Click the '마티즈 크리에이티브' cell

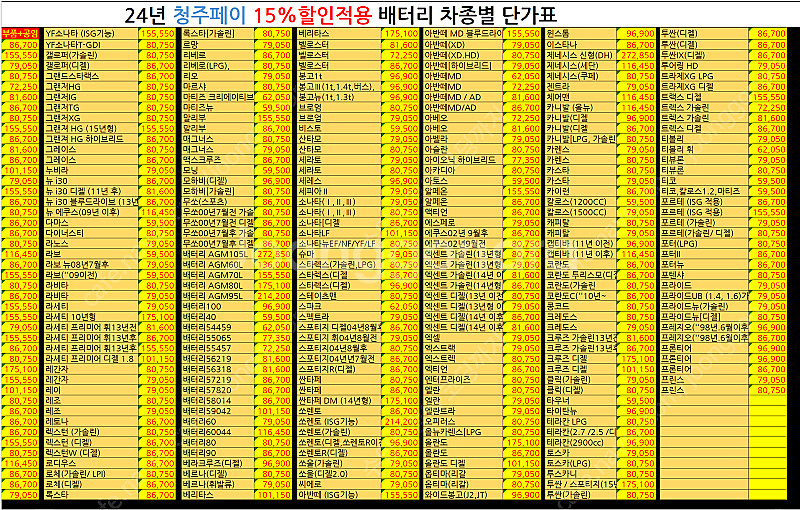(x=217, y=97)
